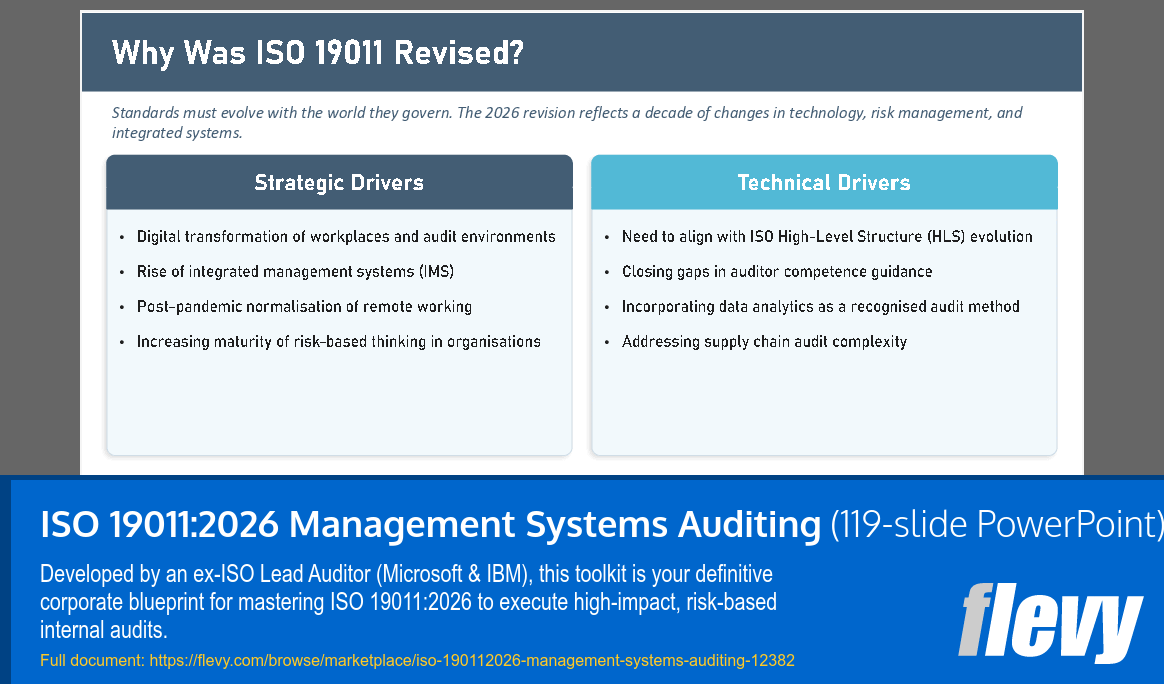Click the description 'Developed by an ex-ISO Lead Auditor'
The width and height of the screenshot is (1164, 684).
(408, 602)
